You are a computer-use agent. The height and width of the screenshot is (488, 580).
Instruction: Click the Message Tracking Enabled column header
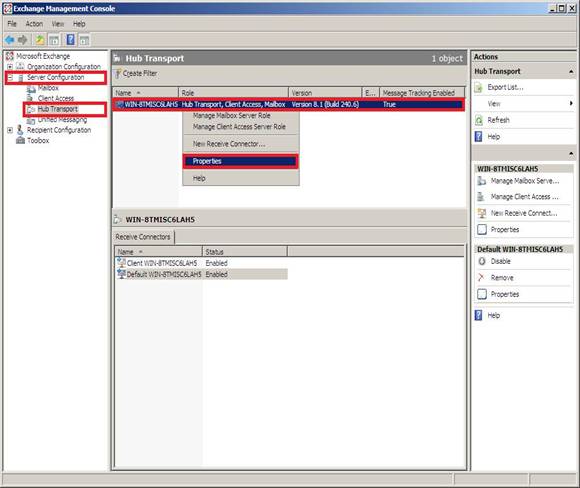[422, 93]
